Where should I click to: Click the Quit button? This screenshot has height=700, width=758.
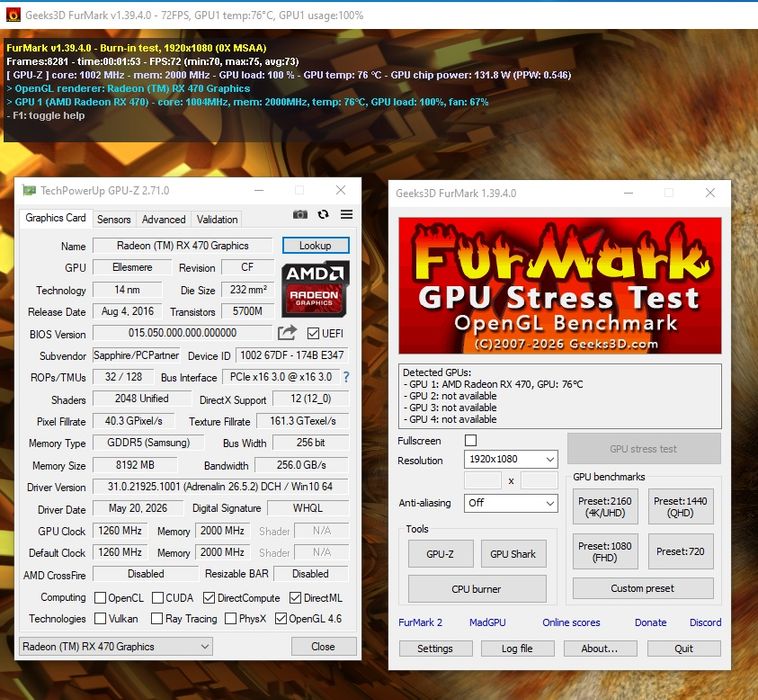coord(684,648)
